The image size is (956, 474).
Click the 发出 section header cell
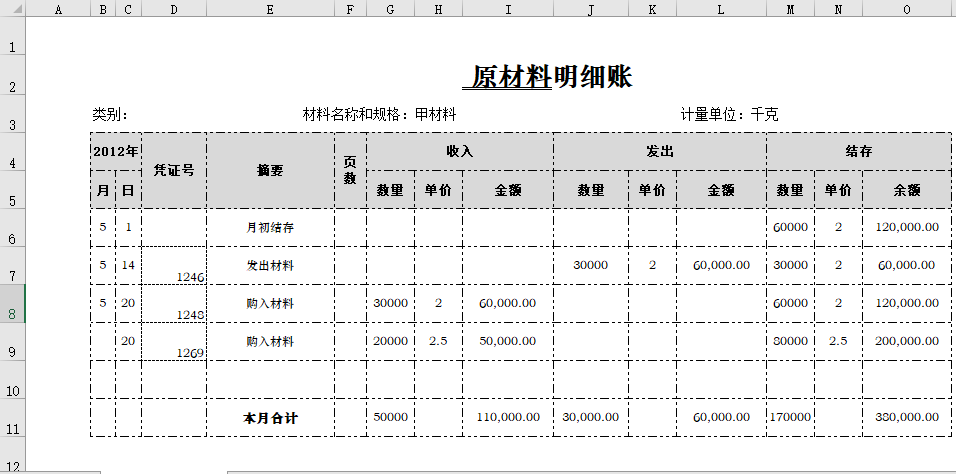point(659,152)
